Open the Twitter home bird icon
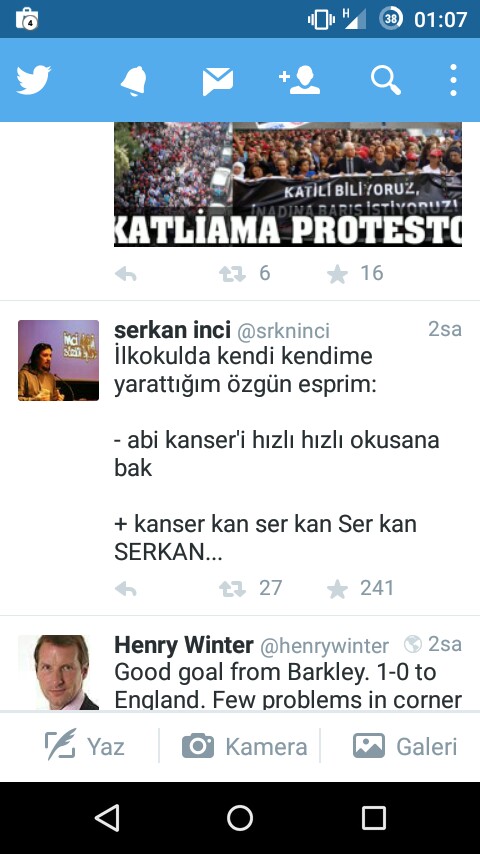The image size is (480, 854). (x=33, y=80)
